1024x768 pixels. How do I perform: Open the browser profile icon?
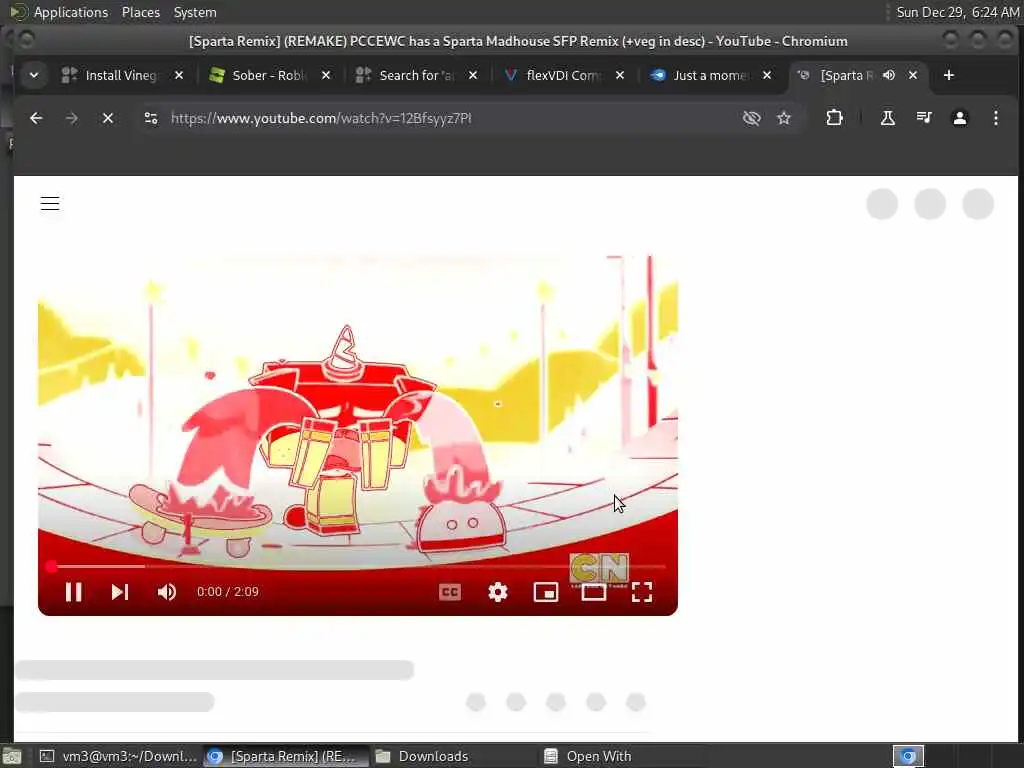click(x=959, y=118)
